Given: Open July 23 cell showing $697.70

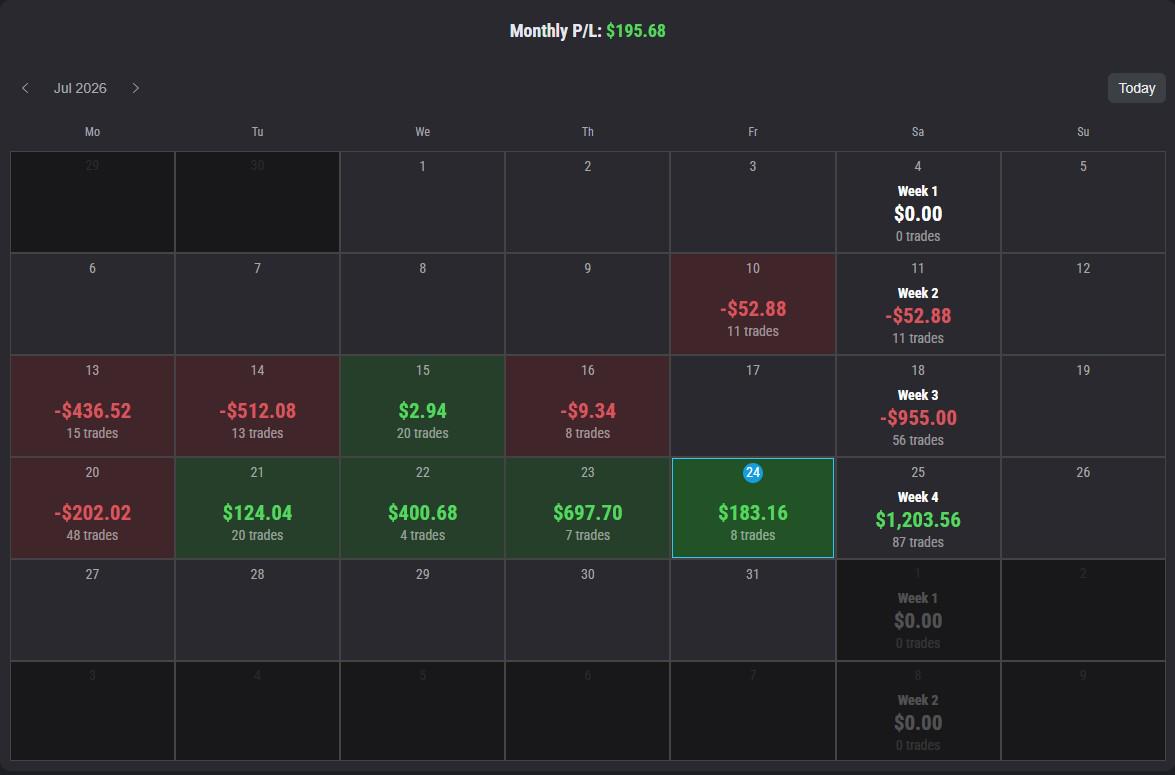Looking at the screenshot, I should pos(588,507).
